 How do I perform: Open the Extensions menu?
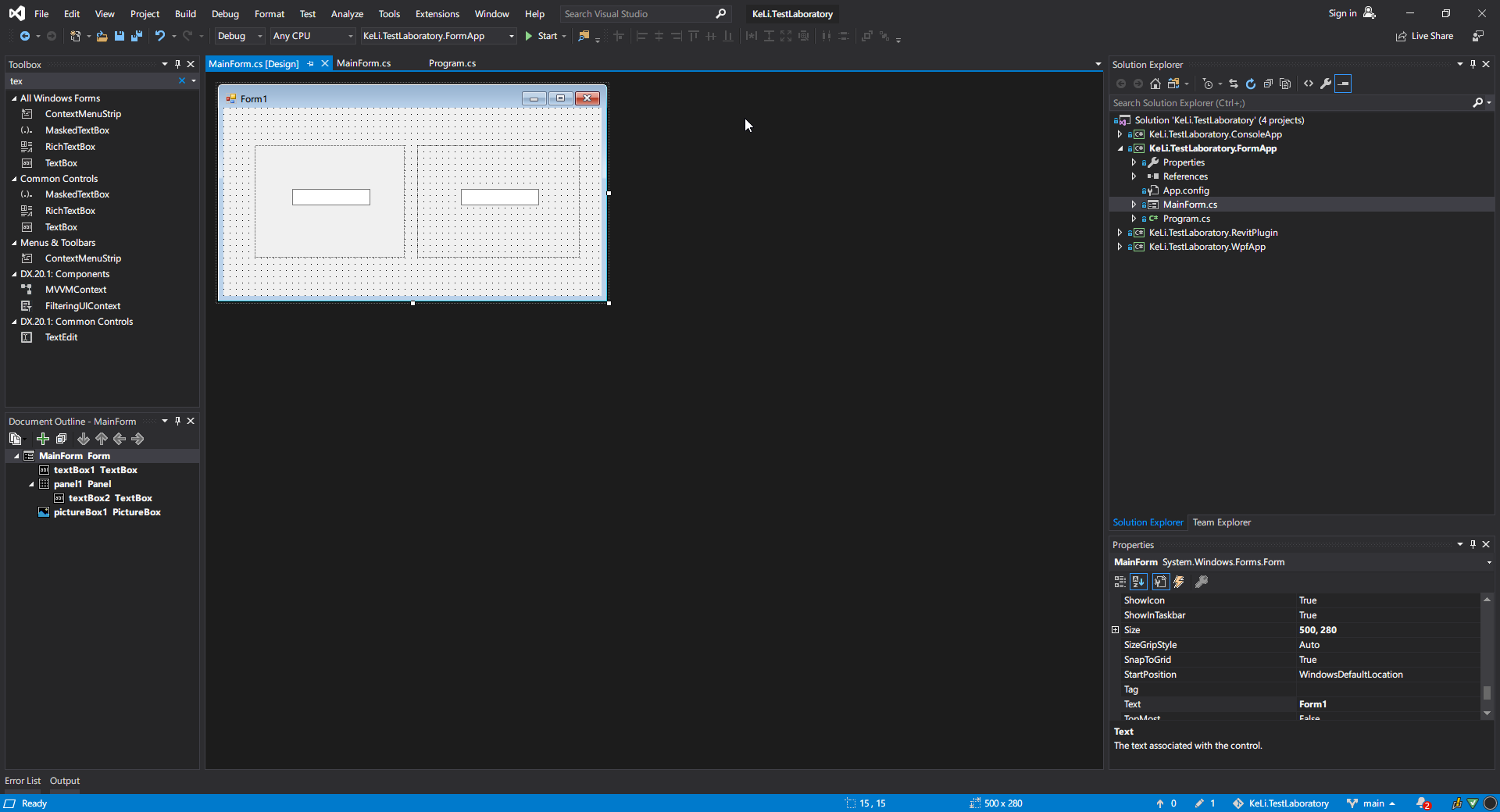click(437, 13)
